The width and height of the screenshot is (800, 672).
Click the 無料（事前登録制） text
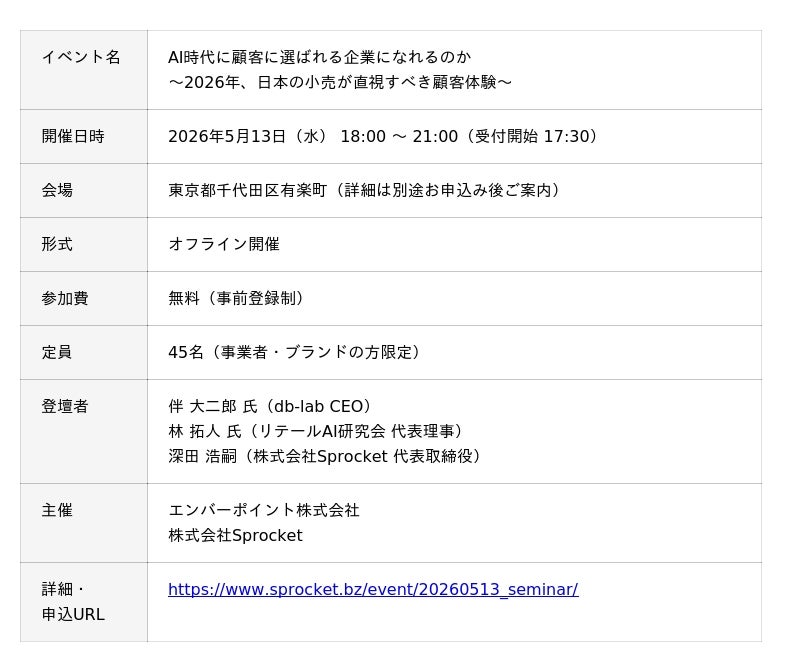point(238,298)
